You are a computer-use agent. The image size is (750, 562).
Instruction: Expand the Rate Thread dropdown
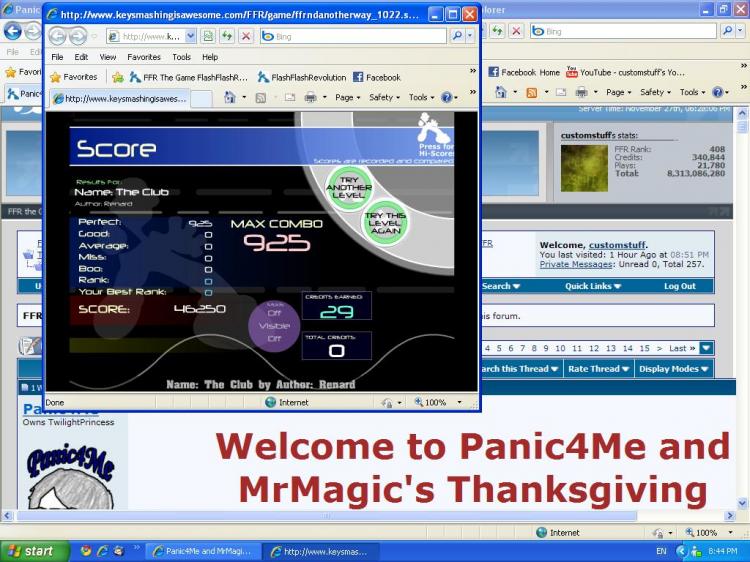tap(598, 368)
